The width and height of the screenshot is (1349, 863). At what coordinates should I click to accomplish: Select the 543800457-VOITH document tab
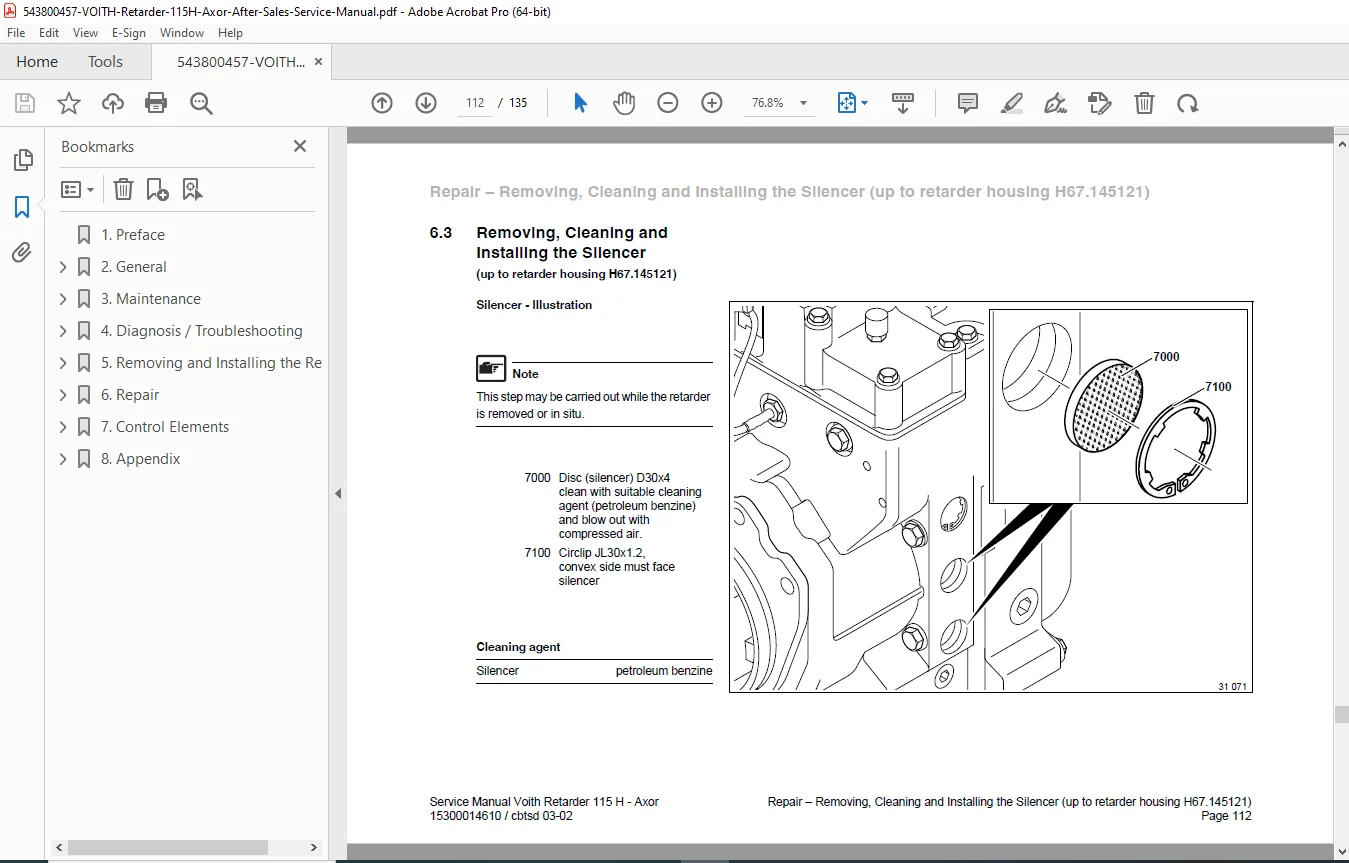[x=241, y=62]
